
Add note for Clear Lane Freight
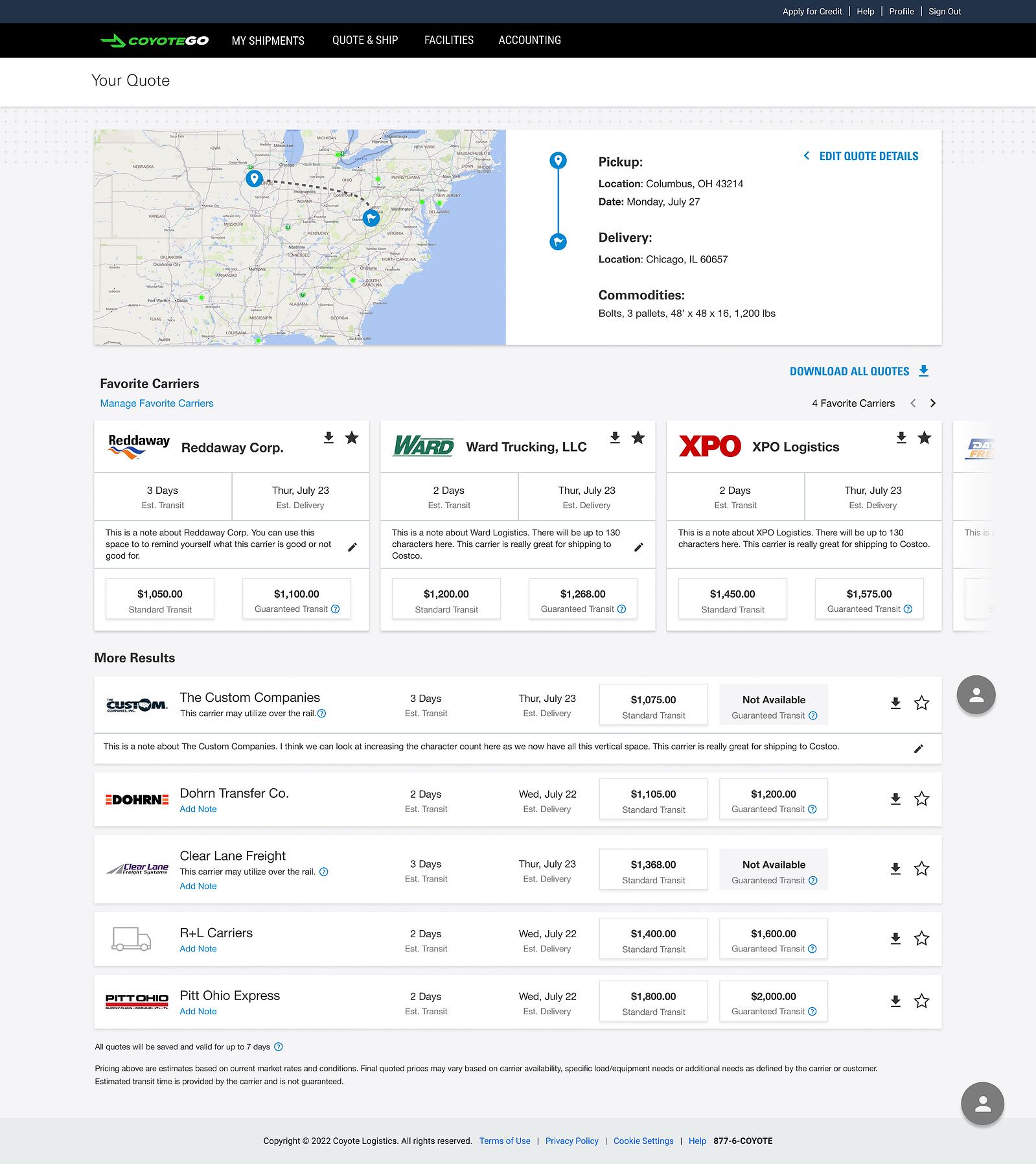point(198,887)
